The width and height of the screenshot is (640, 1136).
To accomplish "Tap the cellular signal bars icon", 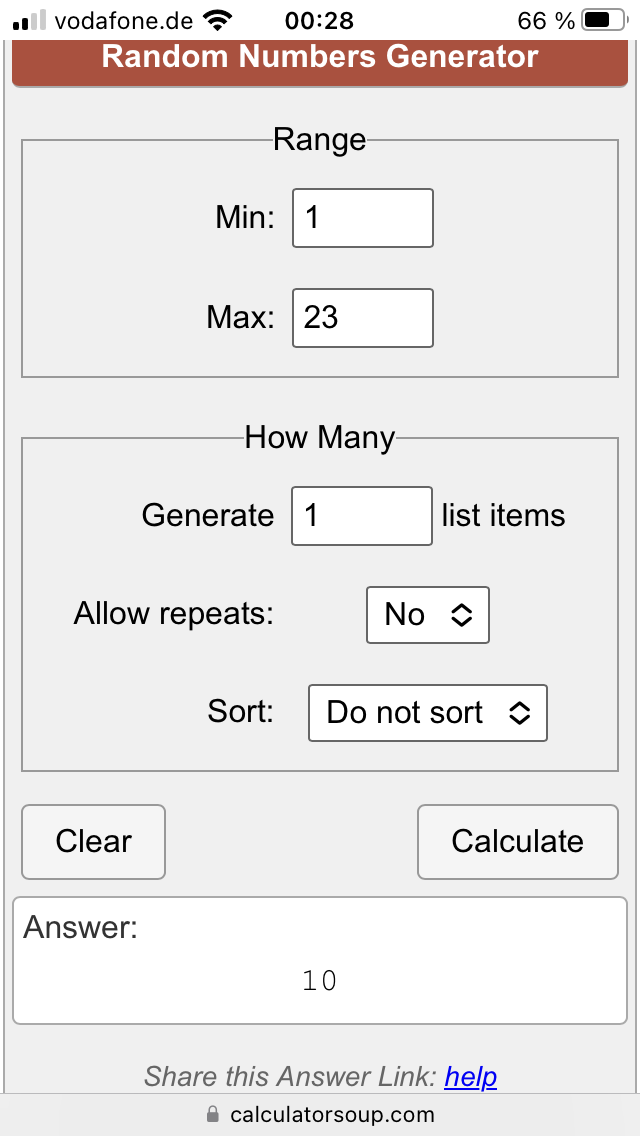I will point(30,20).
